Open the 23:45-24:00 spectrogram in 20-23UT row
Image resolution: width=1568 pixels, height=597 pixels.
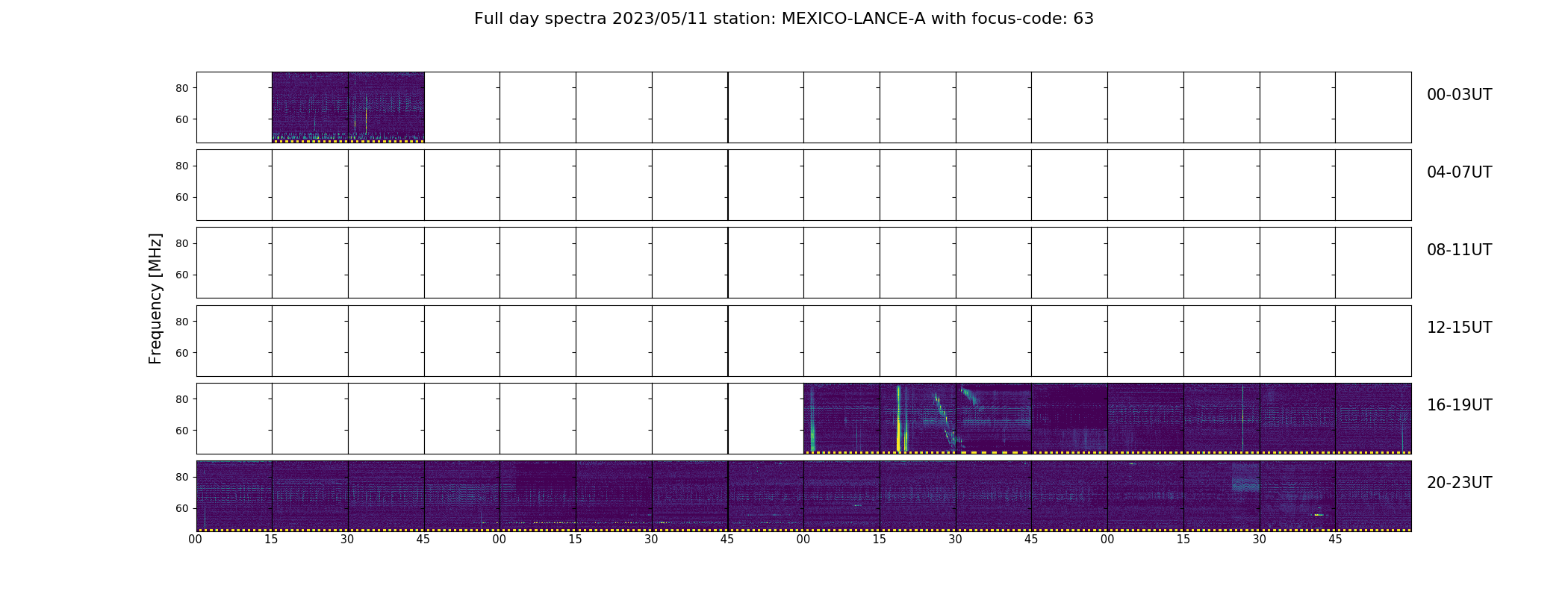click(x=1373, y=496)
